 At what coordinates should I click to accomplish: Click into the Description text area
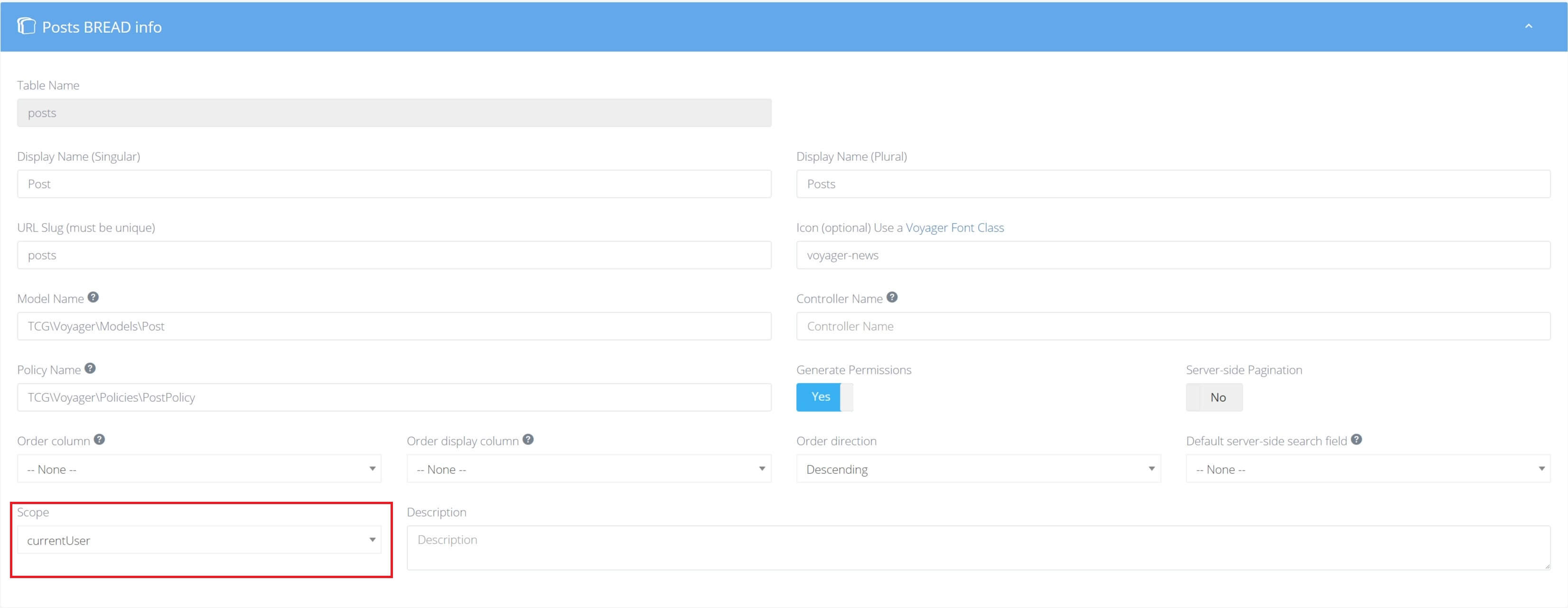click(978, 547)
